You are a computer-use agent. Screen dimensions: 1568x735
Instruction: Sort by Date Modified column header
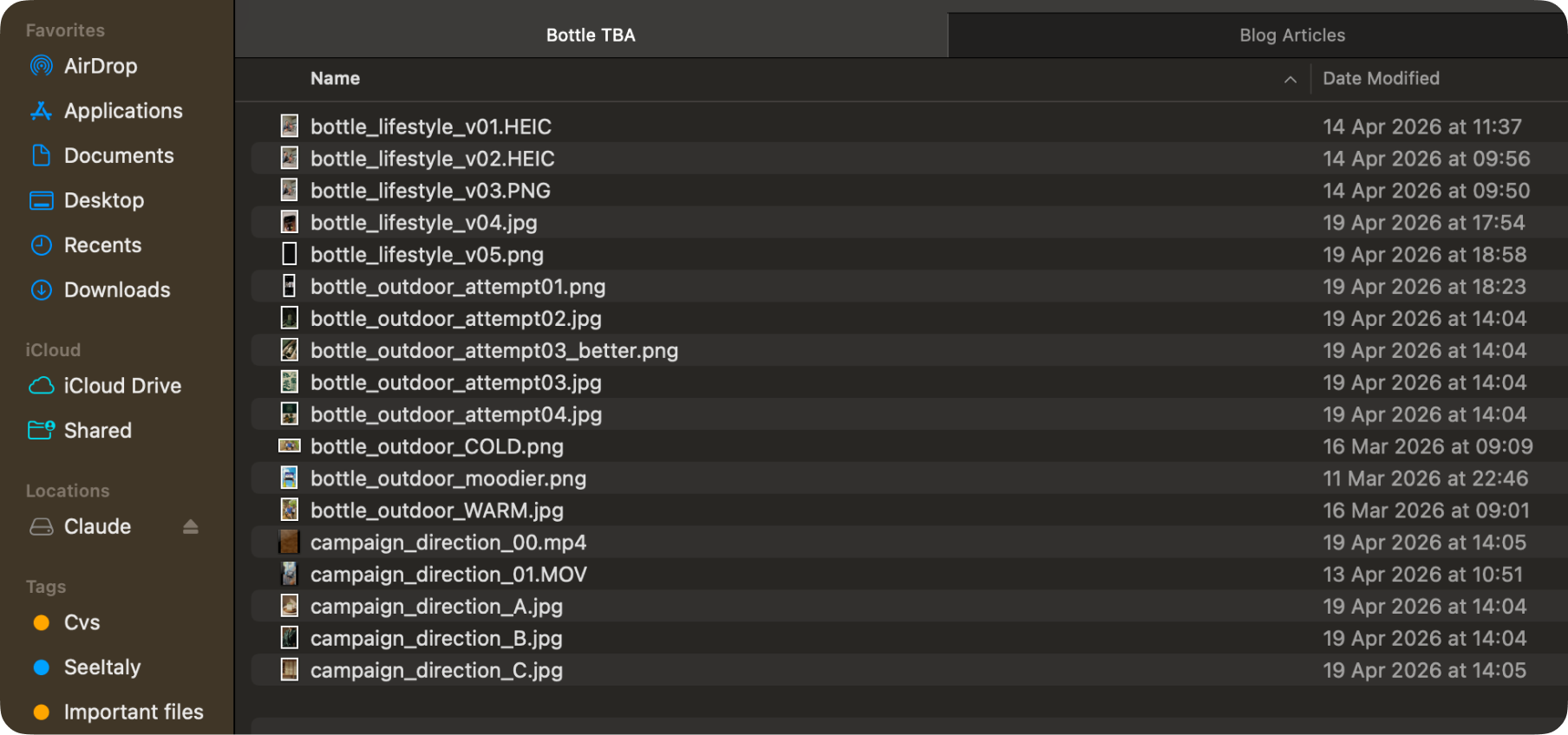[1381, 79]
